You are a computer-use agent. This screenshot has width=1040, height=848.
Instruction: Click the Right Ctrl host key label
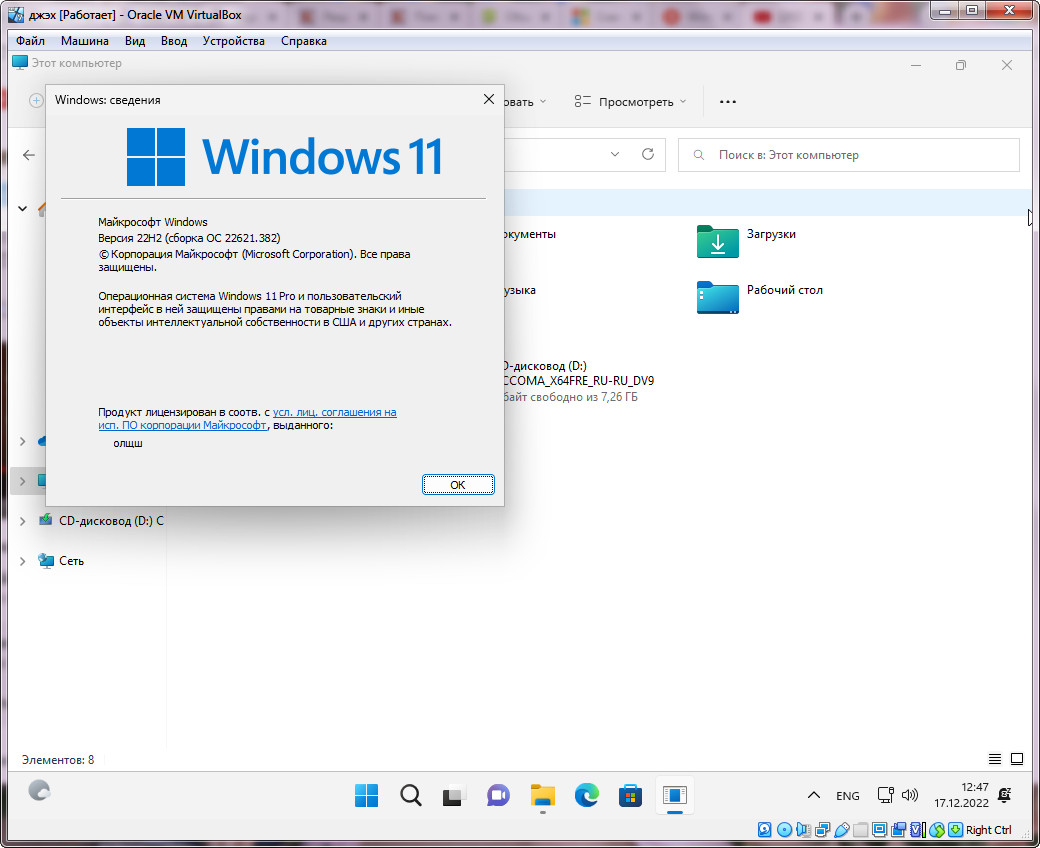988,829
